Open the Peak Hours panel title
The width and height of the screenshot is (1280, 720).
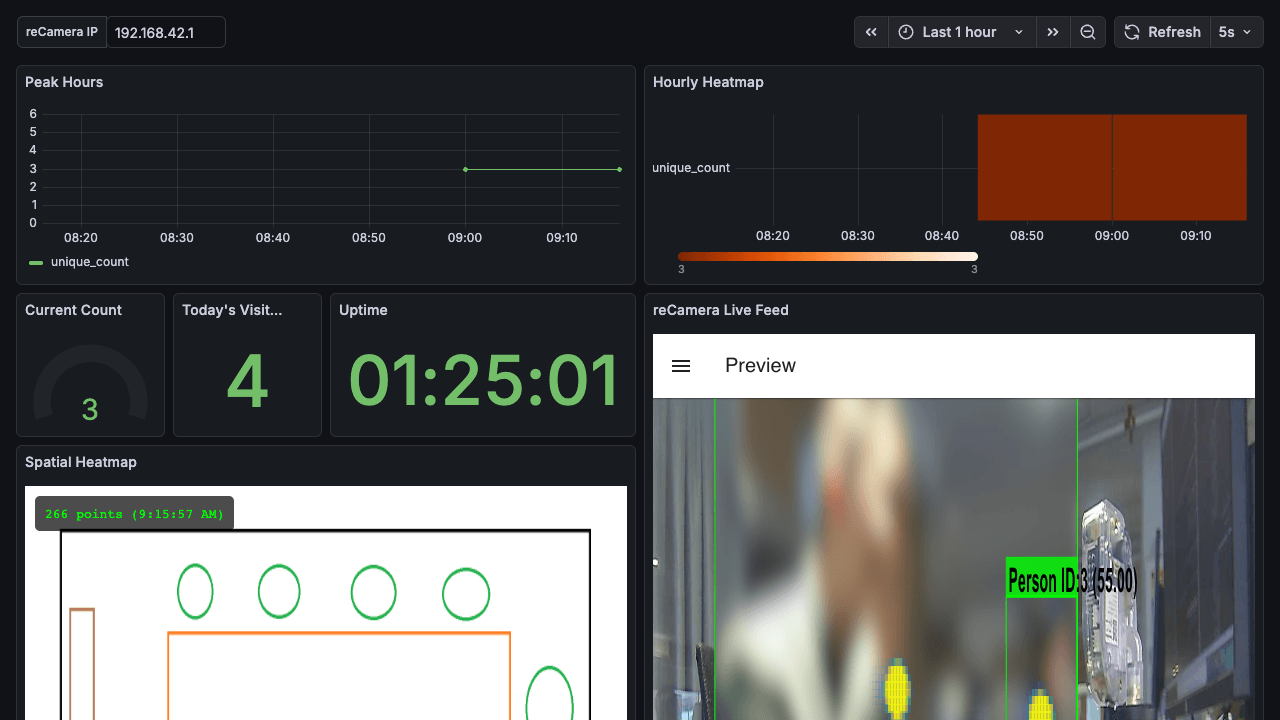pyautogui.click(x=64, y=82)
